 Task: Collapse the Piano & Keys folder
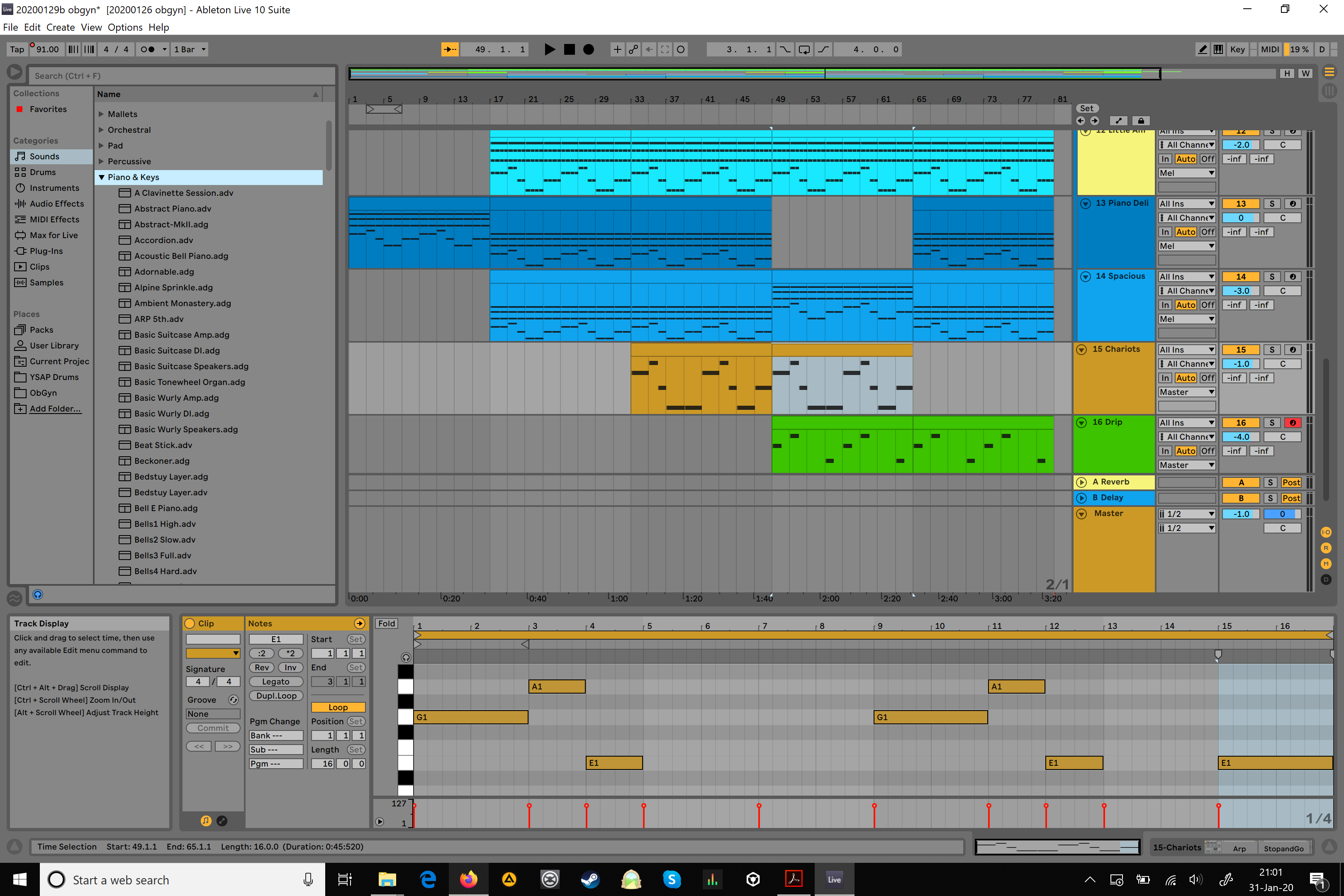tap(101, 178)
